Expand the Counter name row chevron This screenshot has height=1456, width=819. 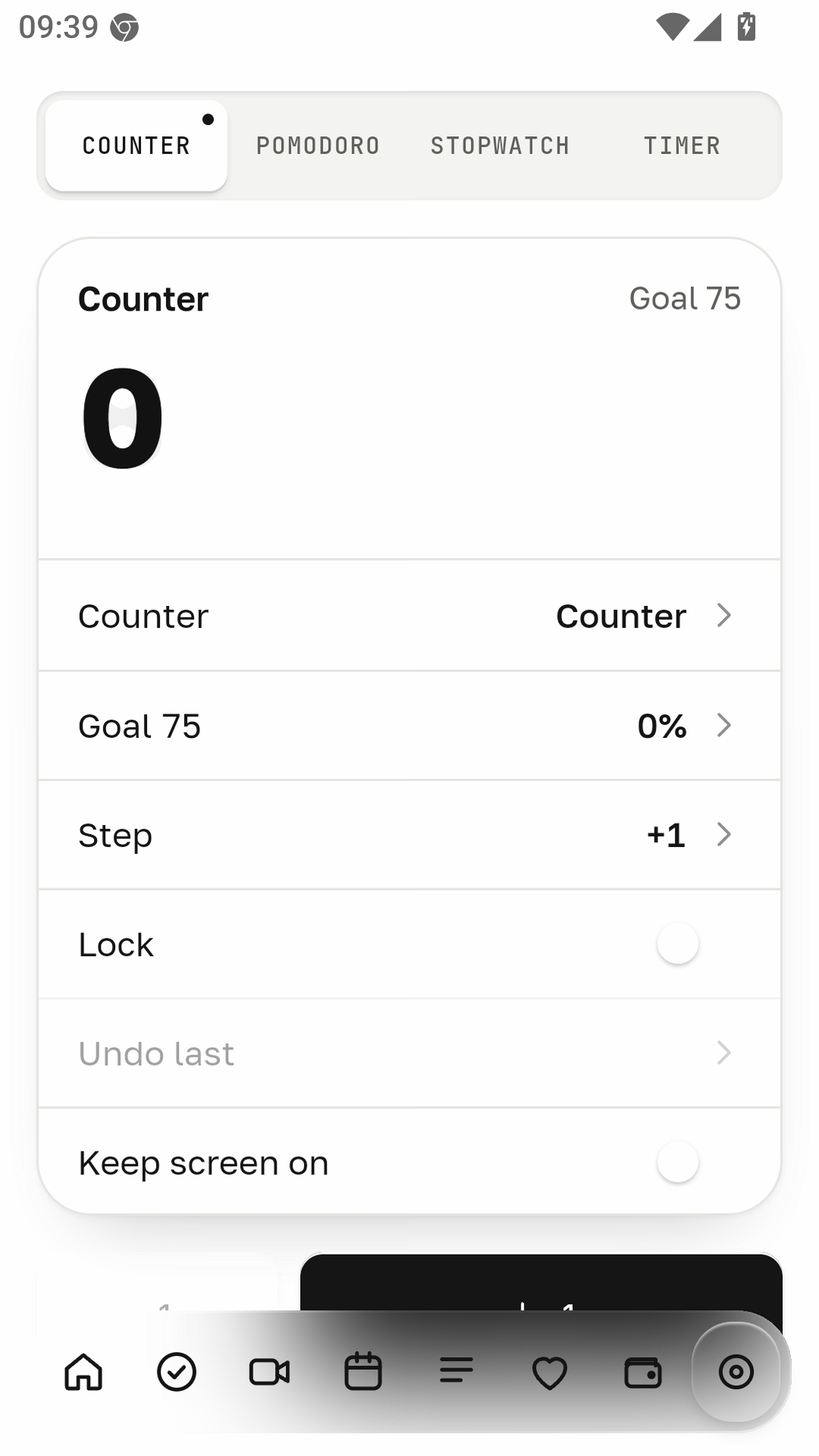coord(724,615)
